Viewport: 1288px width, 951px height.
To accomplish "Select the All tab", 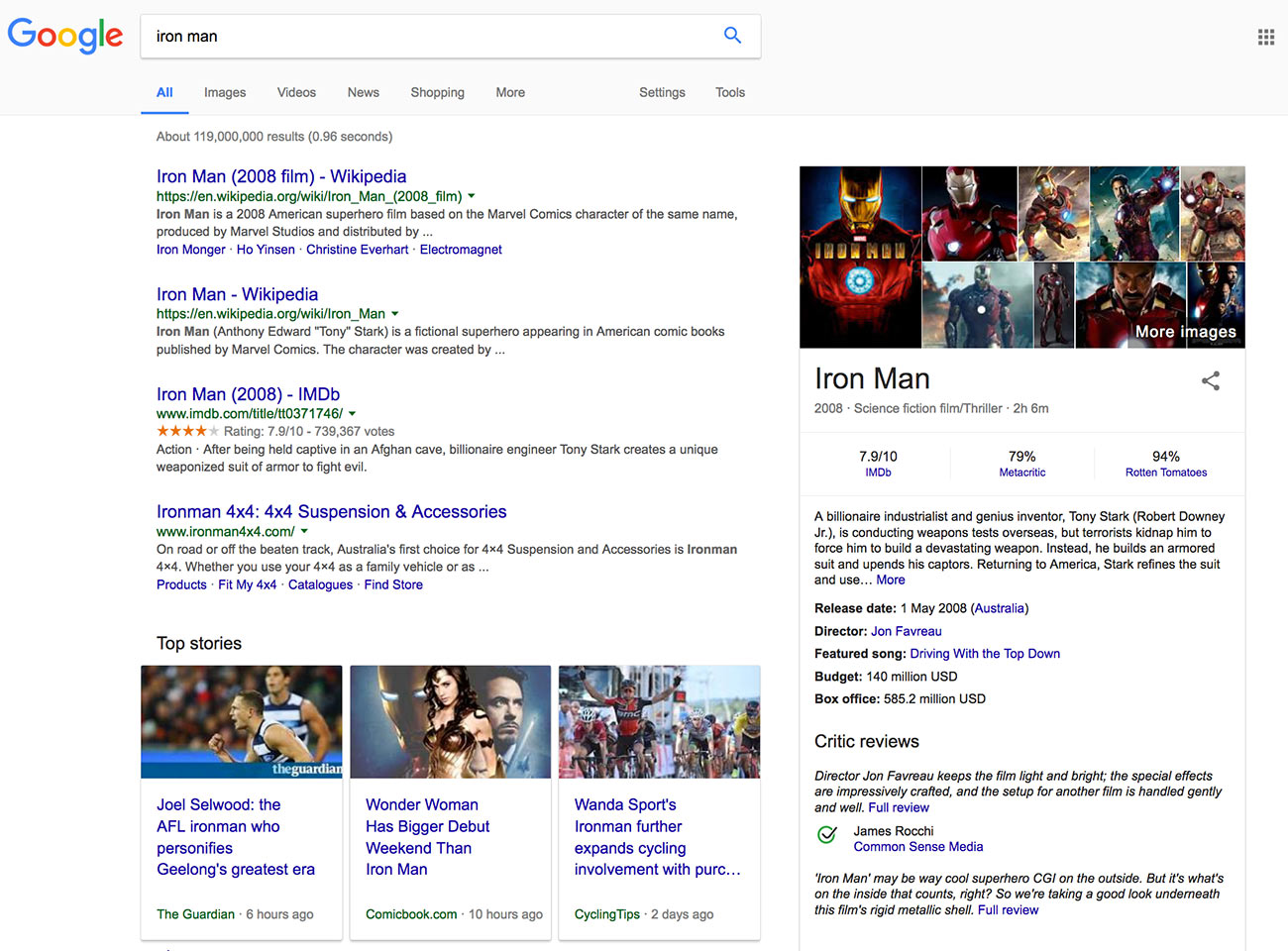I will click(164, 92).
